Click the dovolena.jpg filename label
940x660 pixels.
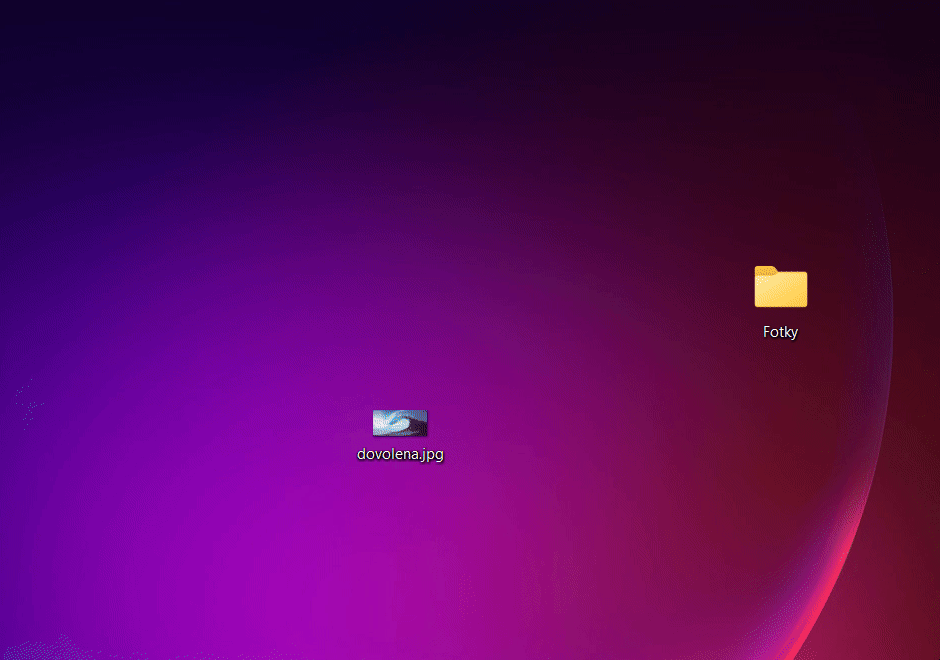(399, 453)
